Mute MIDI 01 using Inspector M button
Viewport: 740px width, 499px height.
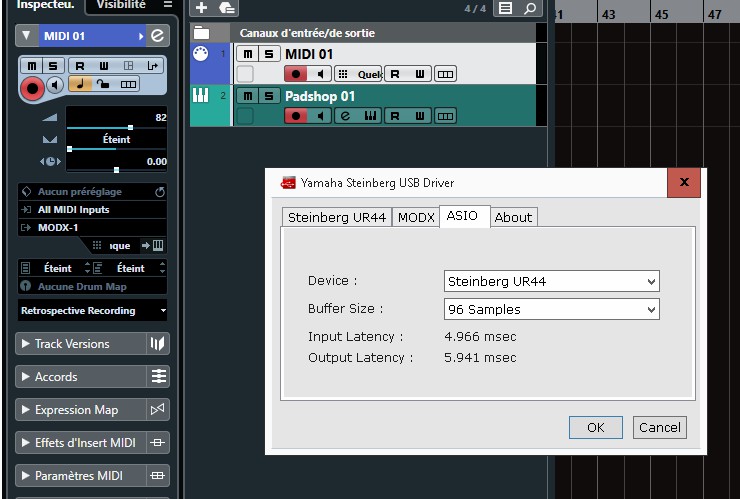pyautogui.click(x=32, y=66)
